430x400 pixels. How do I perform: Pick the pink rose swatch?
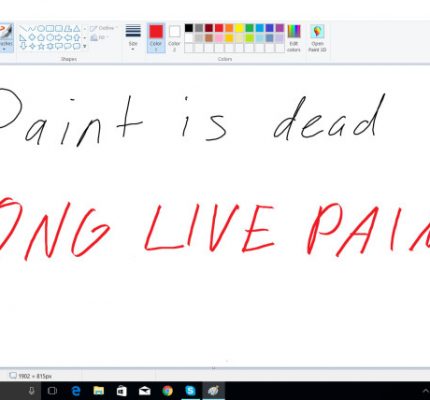(x=219, y=38)
